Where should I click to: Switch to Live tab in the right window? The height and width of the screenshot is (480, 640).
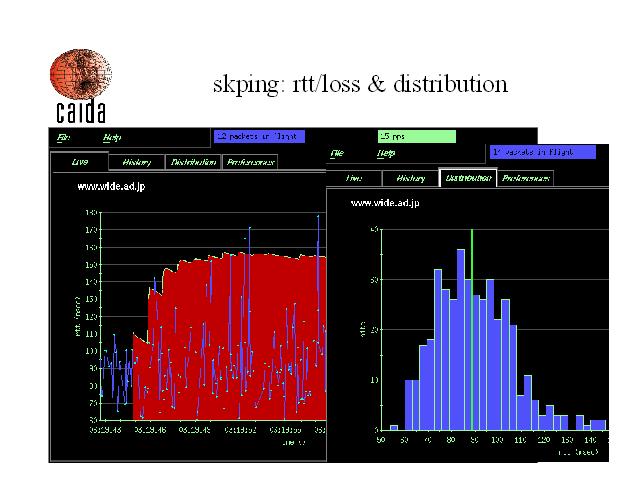[x=354, y=179]
